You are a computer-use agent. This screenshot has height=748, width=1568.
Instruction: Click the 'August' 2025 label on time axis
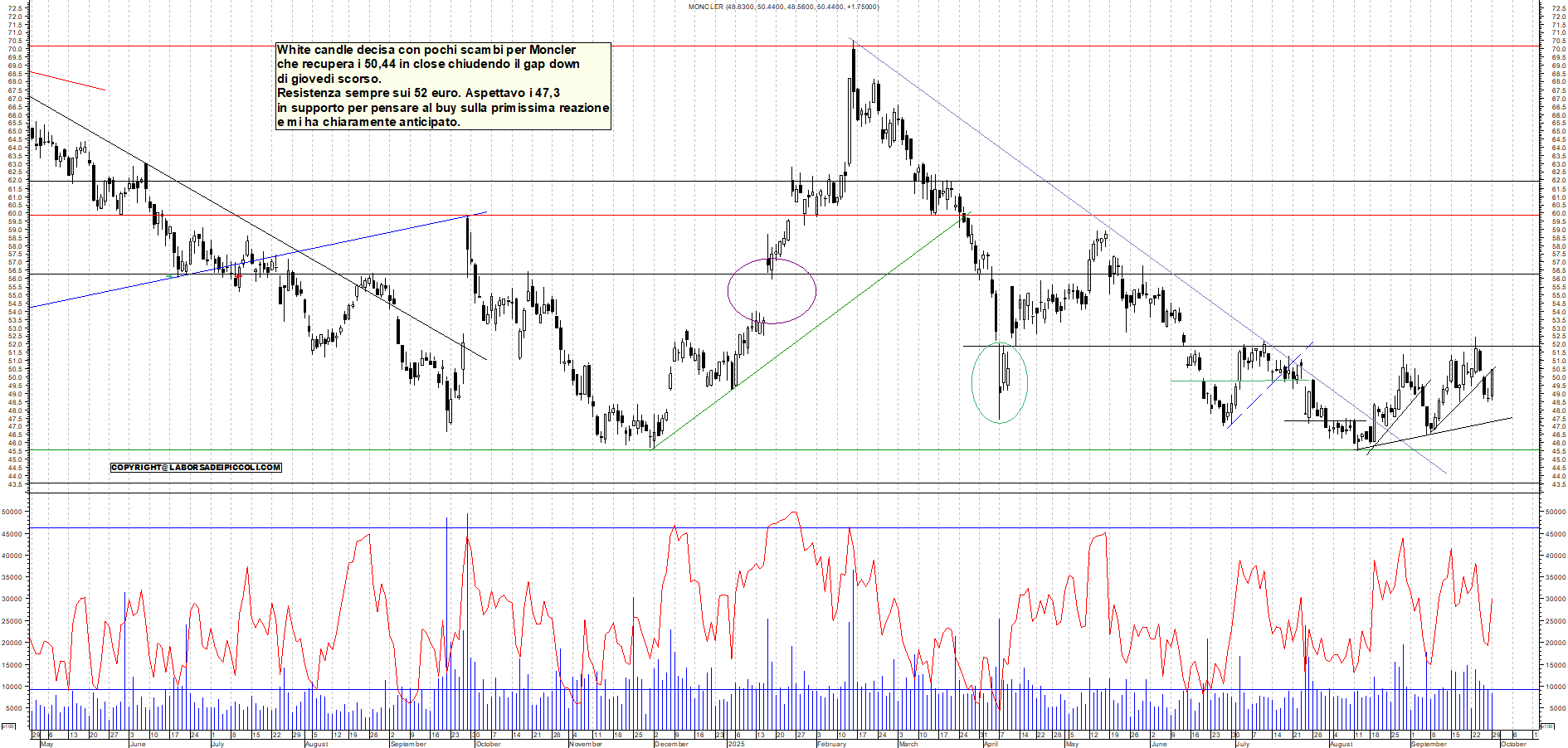pyautogui.click(x=1341, y=744)
